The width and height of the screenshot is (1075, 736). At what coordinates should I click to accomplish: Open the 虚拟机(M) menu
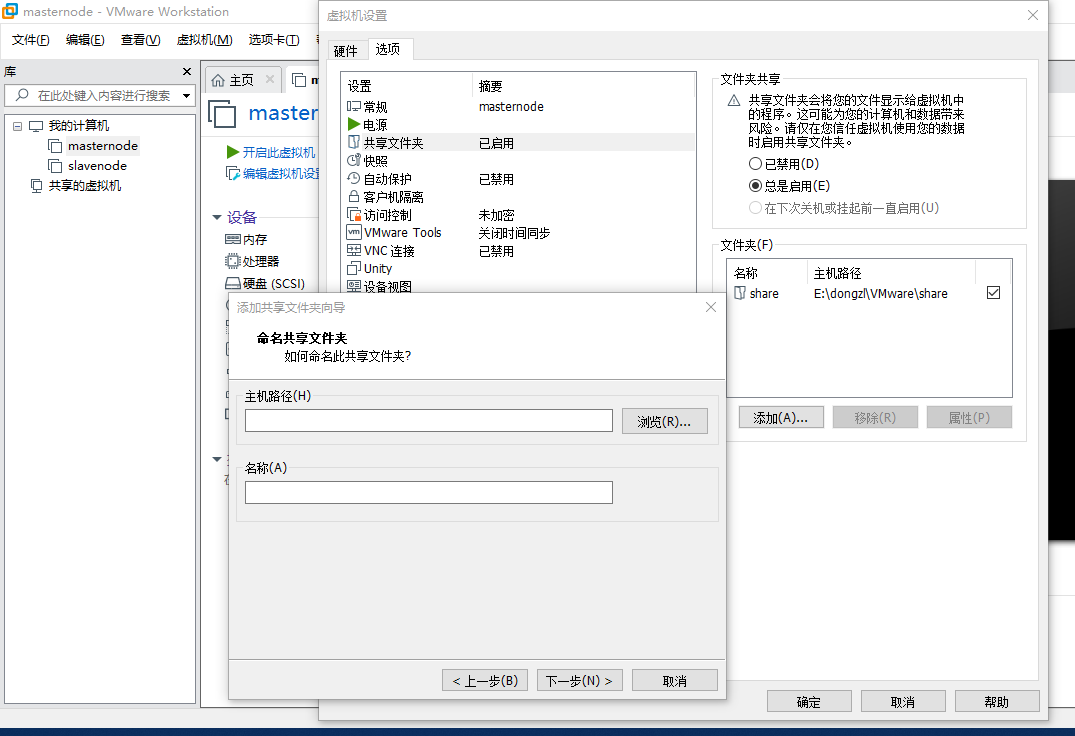(x=204, y=40)
